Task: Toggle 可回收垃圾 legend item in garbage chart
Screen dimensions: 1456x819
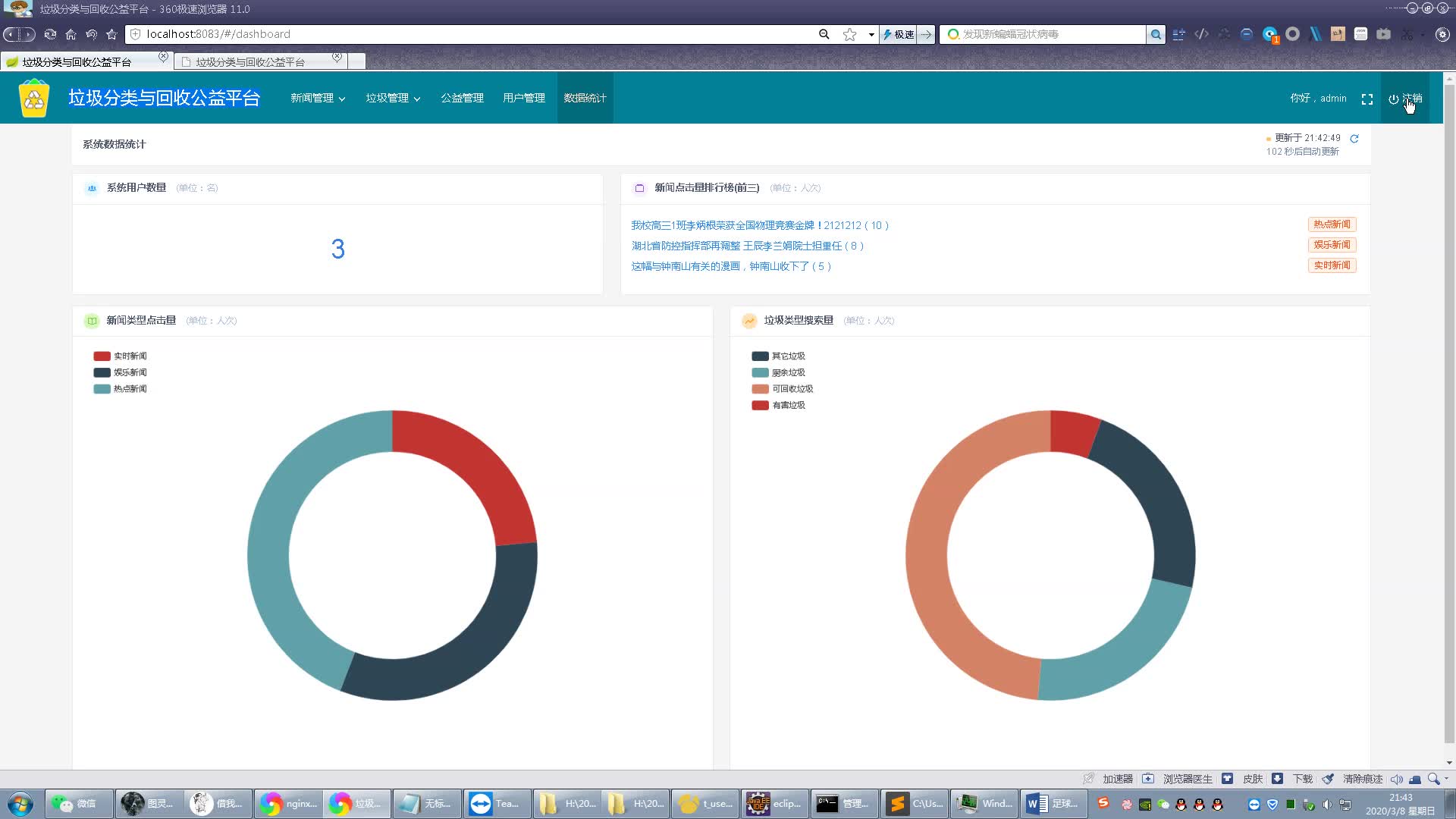Action: point(782,389)
